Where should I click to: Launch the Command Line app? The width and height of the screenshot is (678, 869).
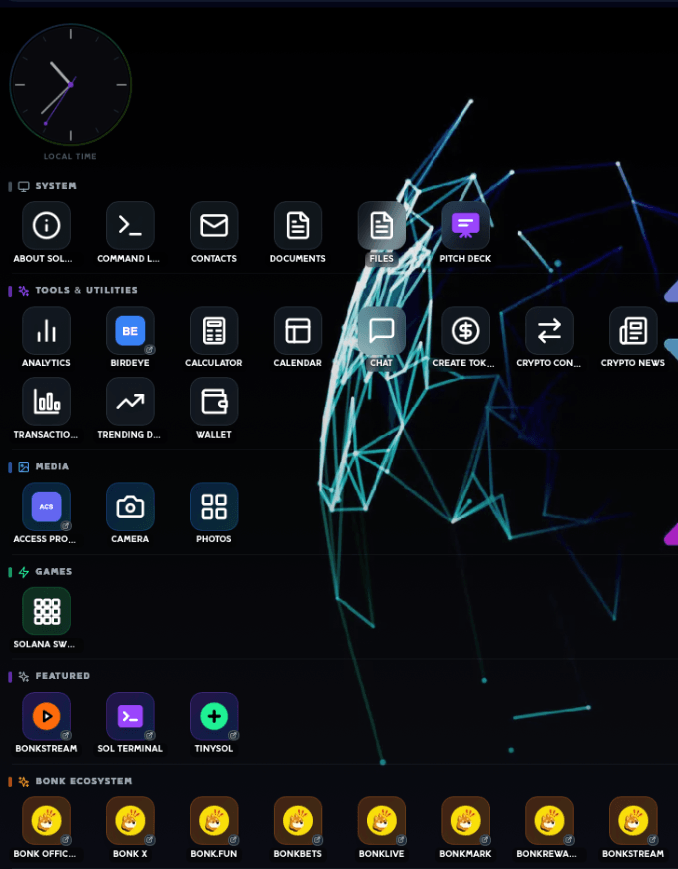tap(130, 226)
